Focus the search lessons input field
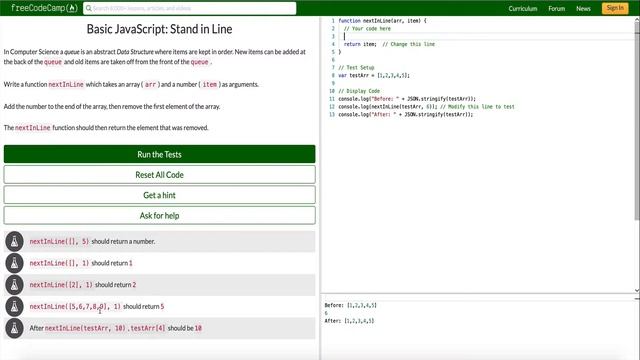This screenshot has height=360, width=640. click(x=190, y=8)
